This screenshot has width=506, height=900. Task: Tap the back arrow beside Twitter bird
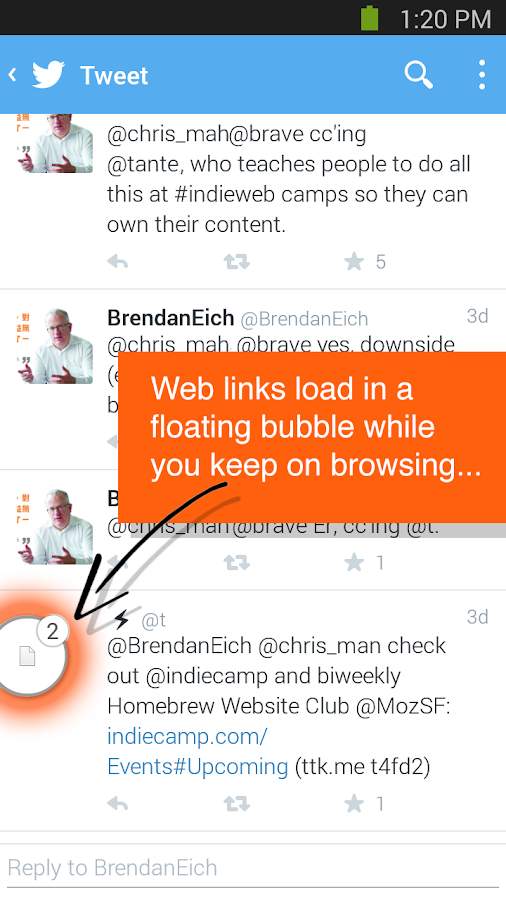[12, 75]
